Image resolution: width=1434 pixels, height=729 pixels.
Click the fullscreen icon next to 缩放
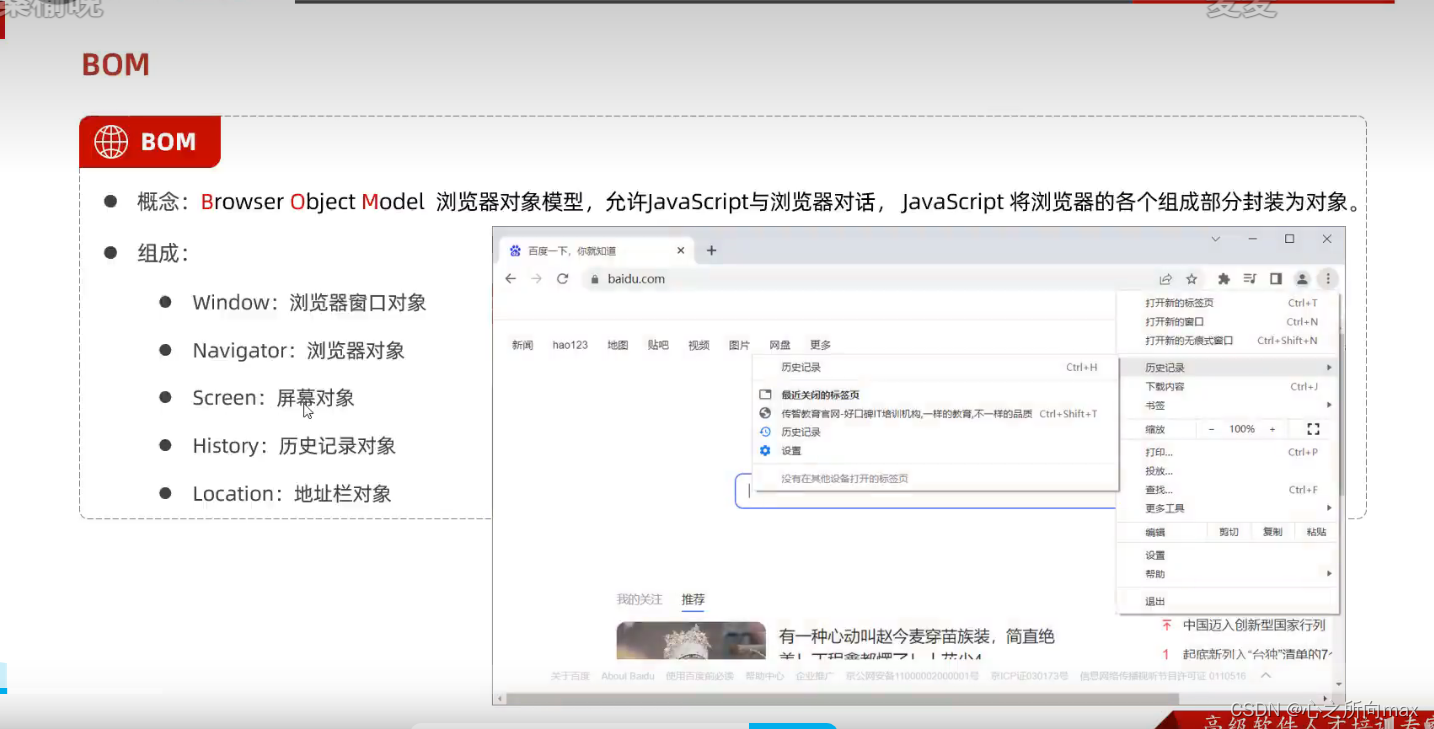pos(1311,428)
